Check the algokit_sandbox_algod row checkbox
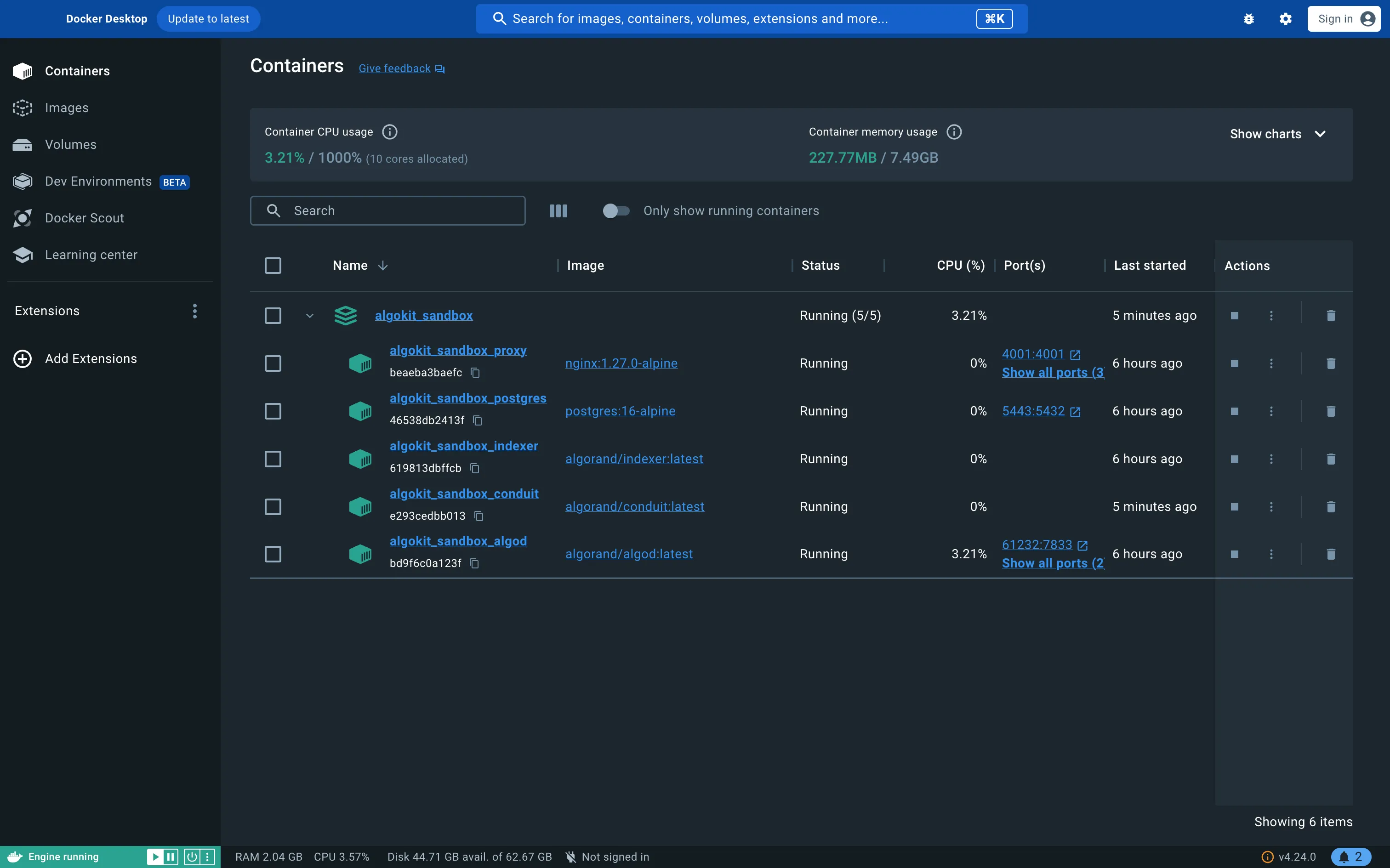Image resolution: width=1390 pixels, height=868 pixels. pos(273,553)
